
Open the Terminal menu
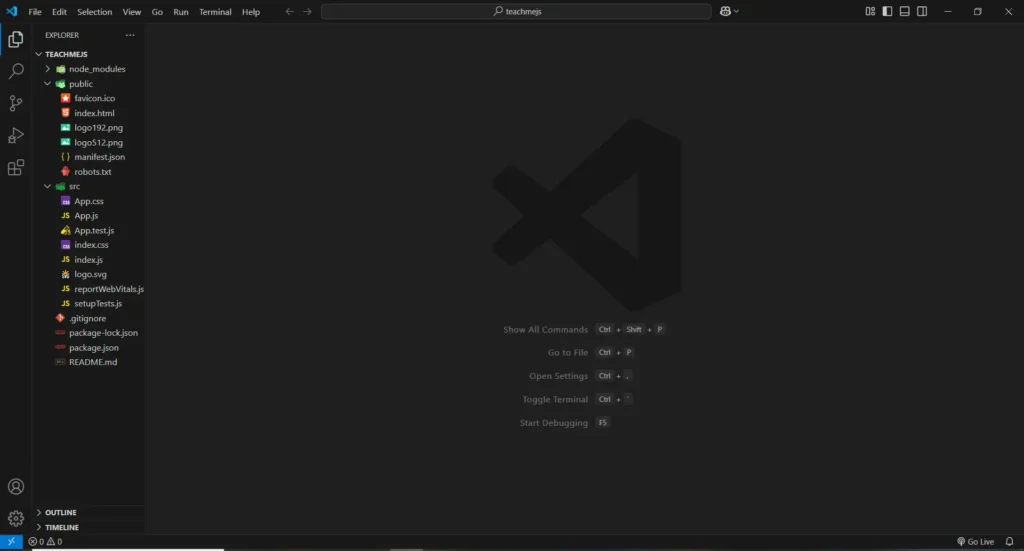pos(215,12)
